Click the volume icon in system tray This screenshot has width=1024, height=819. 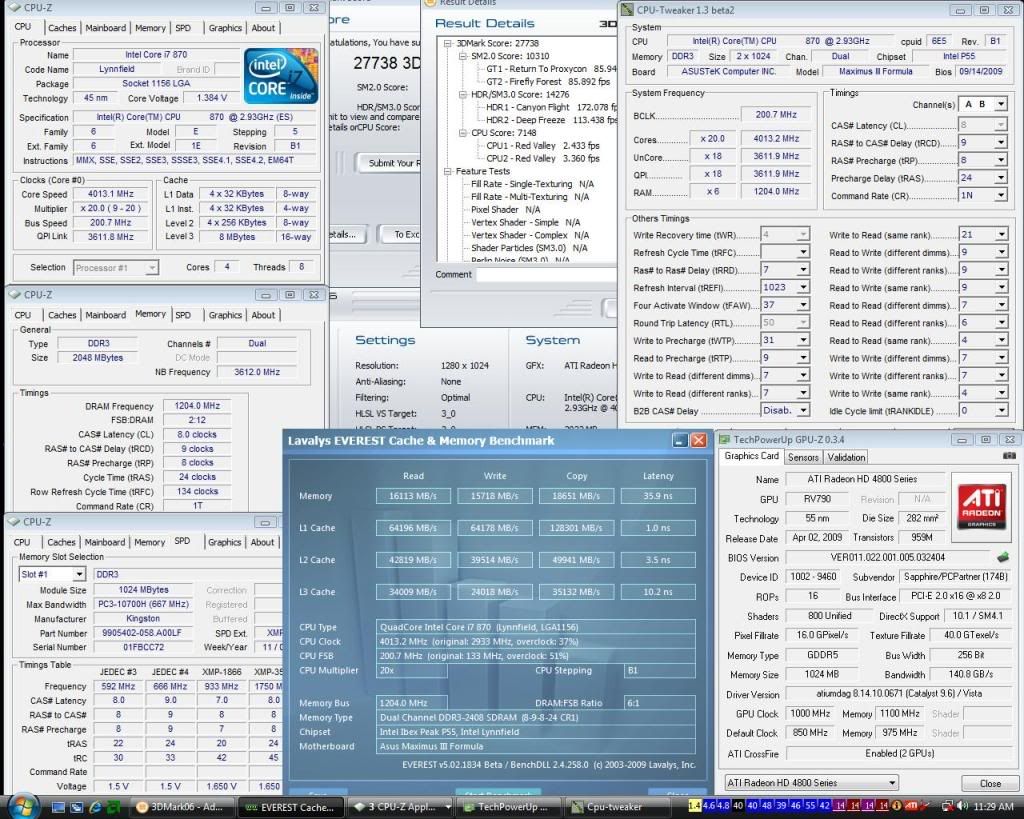(x=963, y=807)
